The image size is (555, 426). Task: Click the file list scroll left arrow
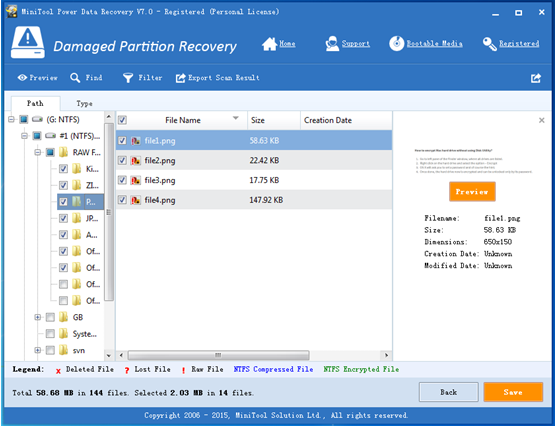121,355
